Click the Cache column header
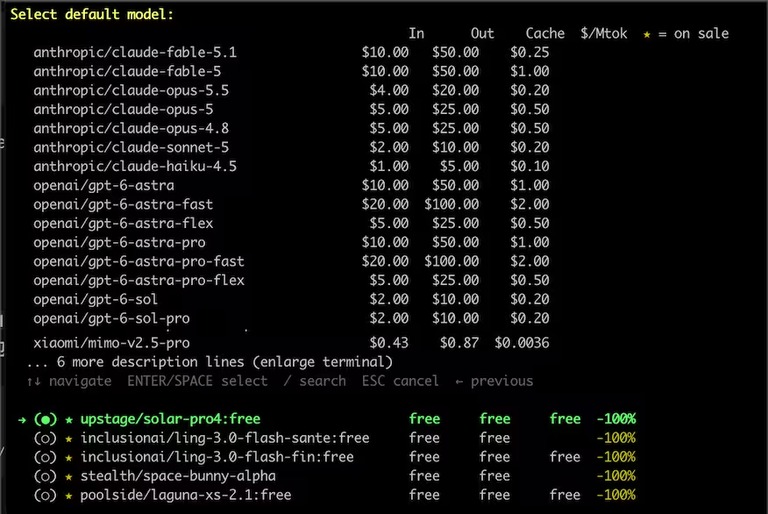768x514 pixels. [545, 34]
